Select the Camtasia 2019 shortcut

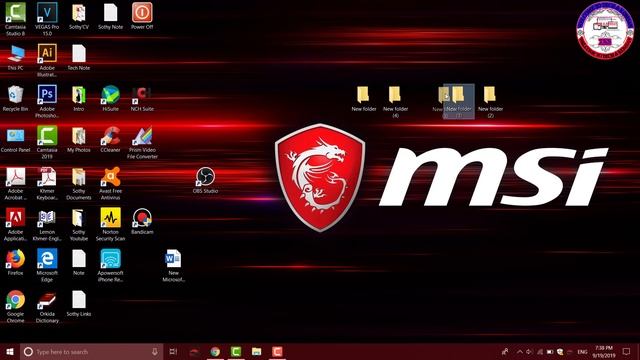click(47, 136)
